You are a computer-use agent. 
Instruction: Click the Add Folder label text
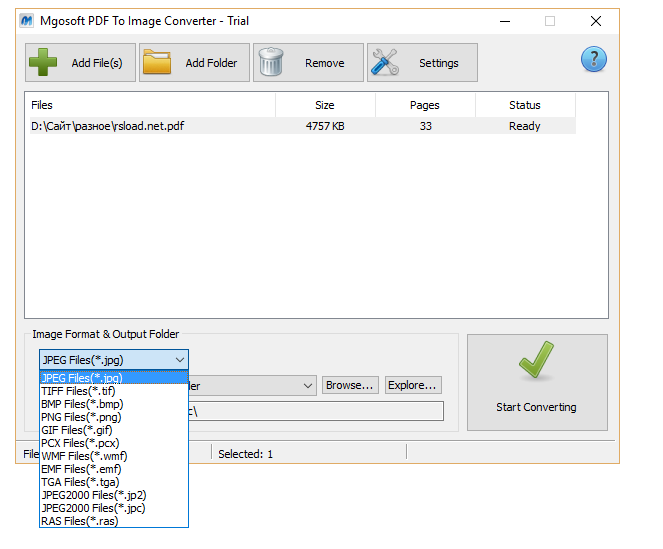point(211,63)
